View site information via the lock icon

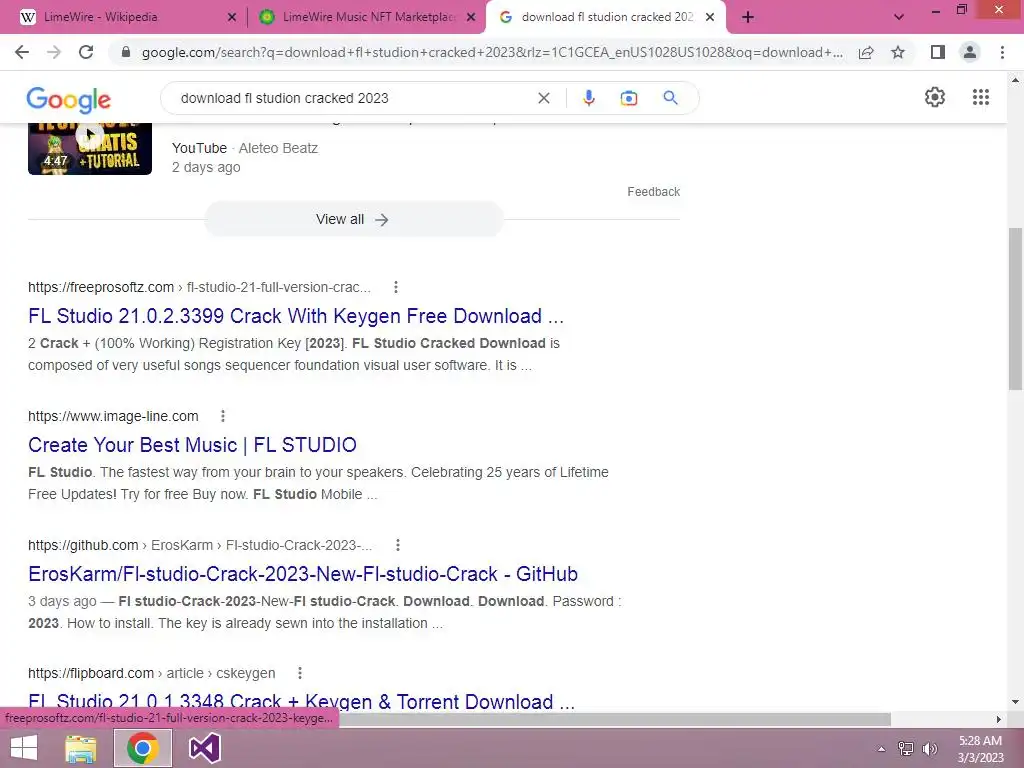coord(126,52)
